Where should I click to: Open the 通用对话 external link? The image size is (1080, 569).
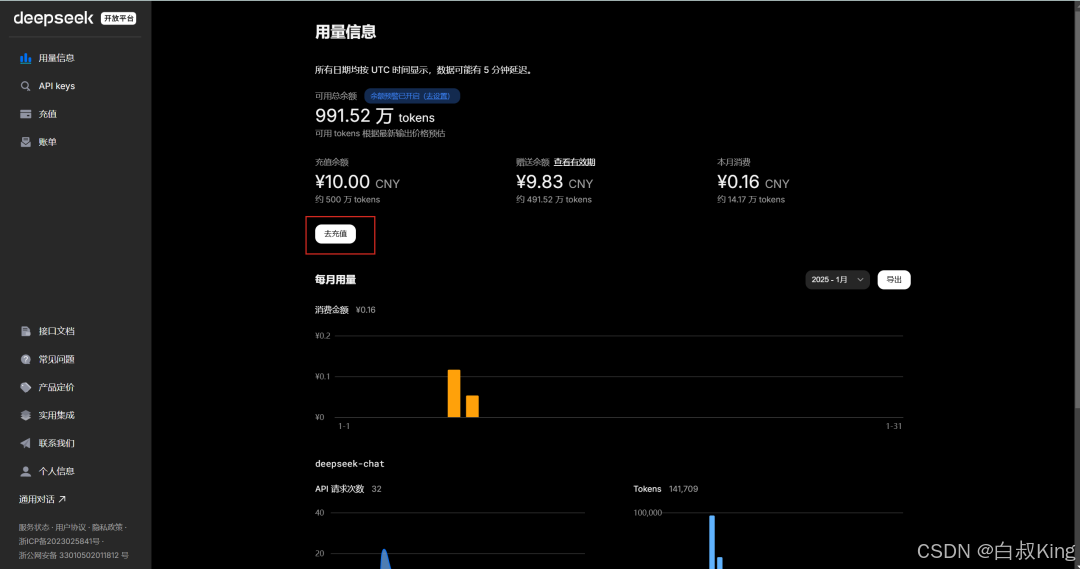[42, 499]
